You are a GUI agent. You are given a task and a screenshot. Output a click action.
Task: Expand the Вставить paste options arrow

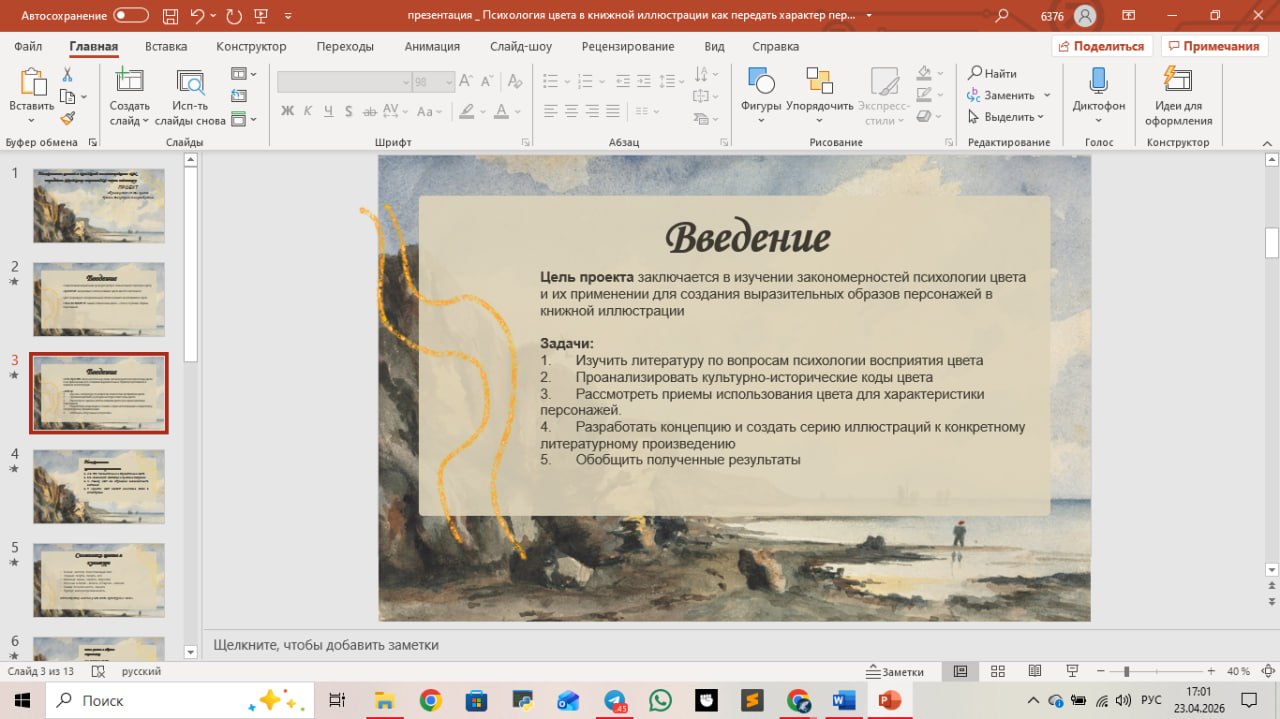32,121
